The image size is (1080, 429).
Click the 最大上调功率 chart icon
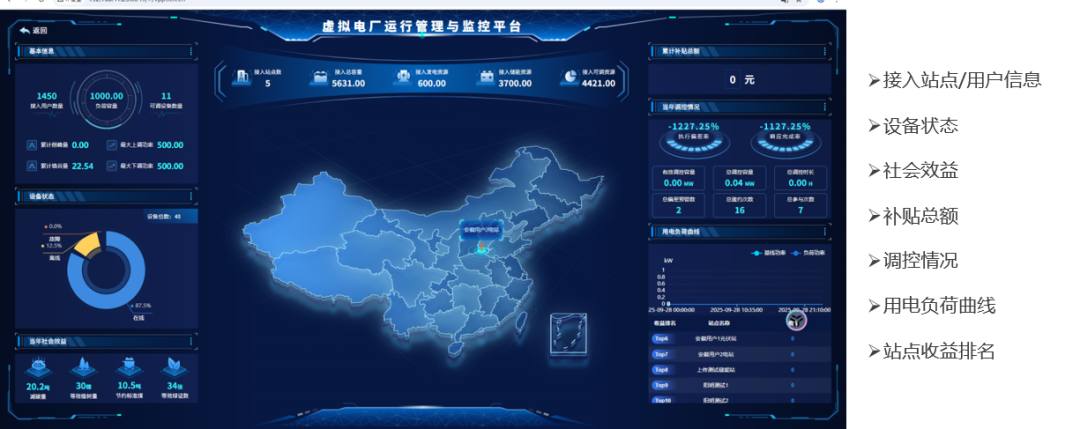click(113, 145)
